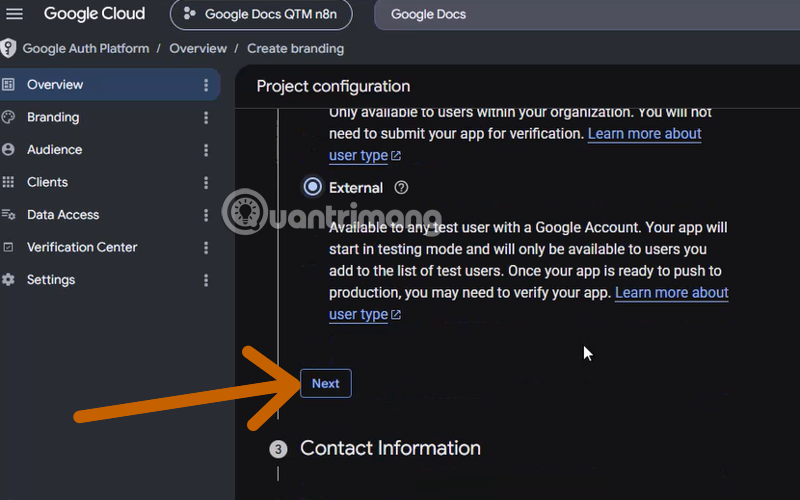This screenshot has height=500, width=800.
Task: Select the External radio button
Action: tap(313, 187)
